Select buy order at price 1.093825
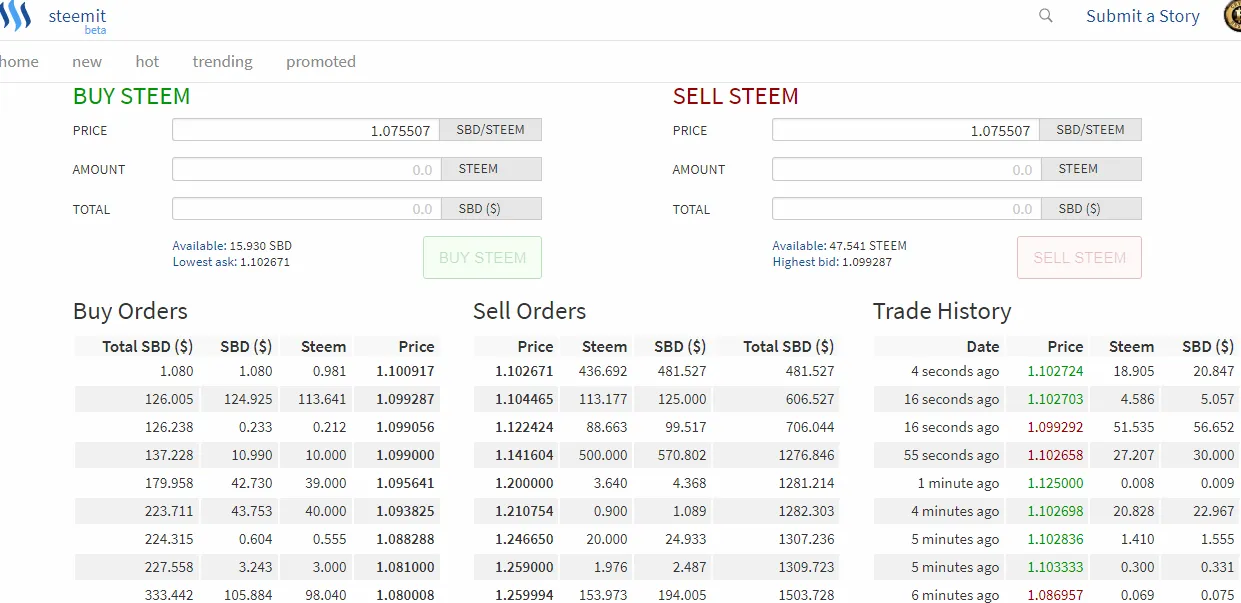 (x=257, y=511)
